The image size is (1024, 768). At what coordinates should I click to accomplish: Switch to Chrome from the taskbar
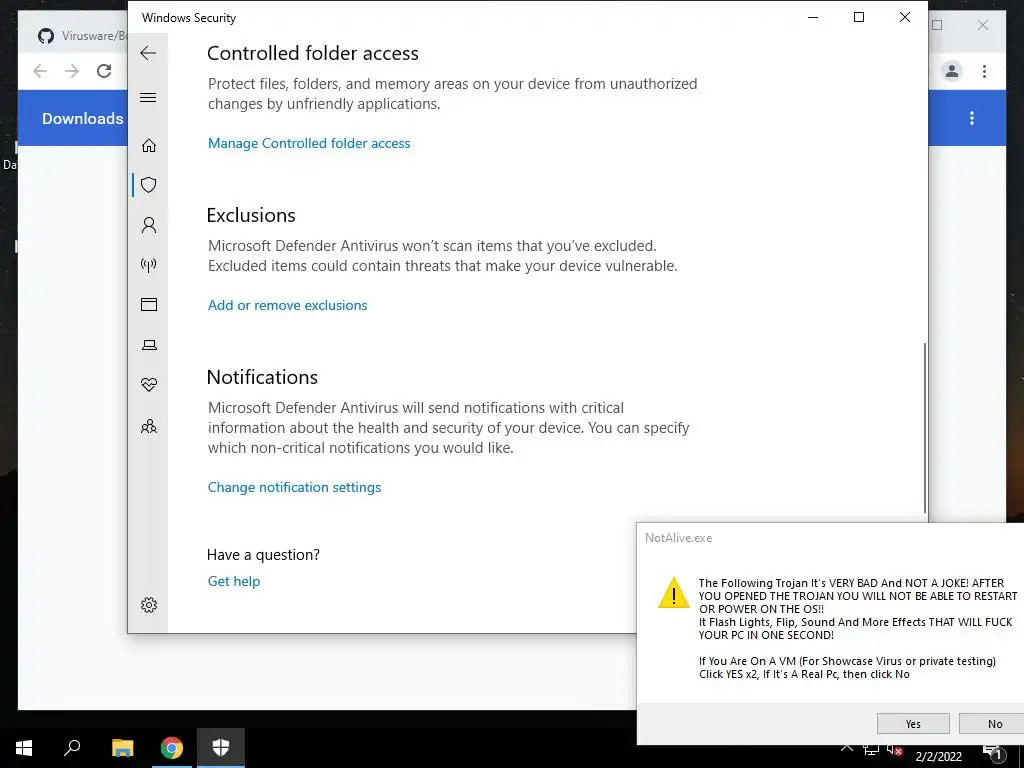point(172,748)
